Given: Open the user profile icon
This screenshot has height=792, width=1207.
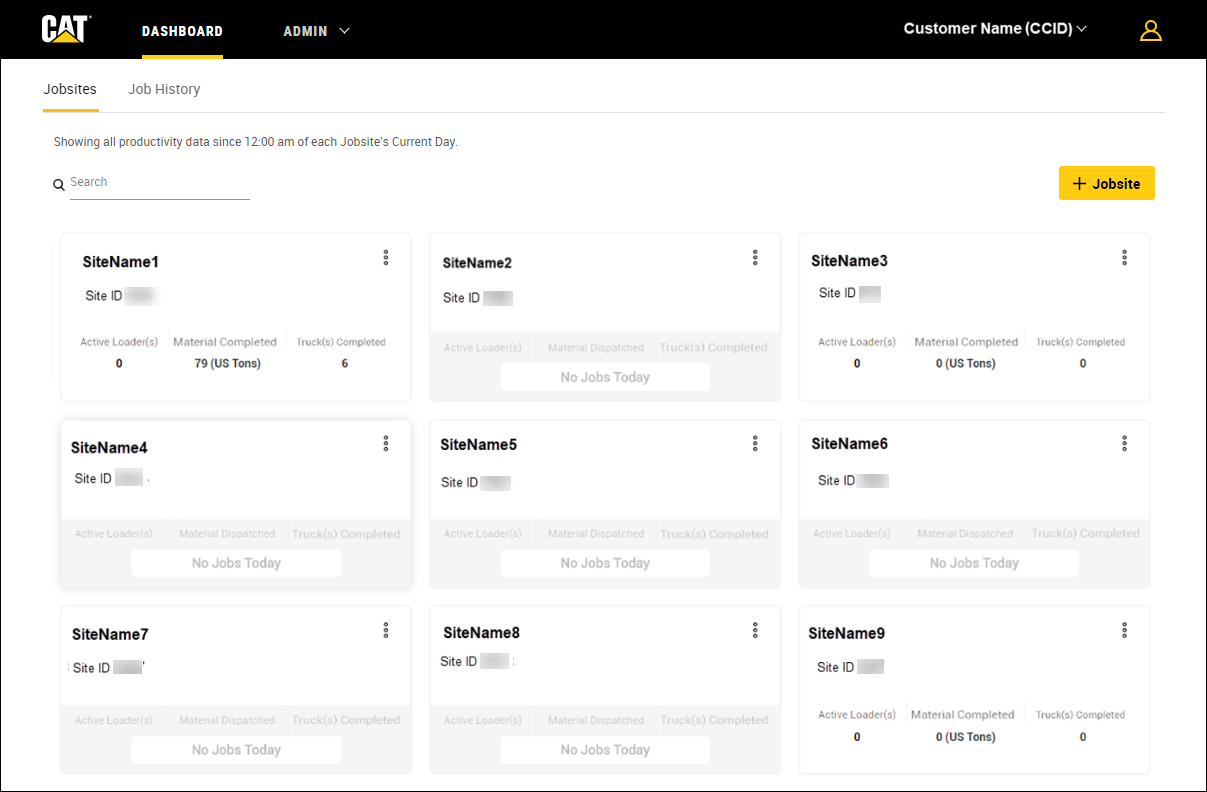Looking at the screenshot, I should 1150,31.
